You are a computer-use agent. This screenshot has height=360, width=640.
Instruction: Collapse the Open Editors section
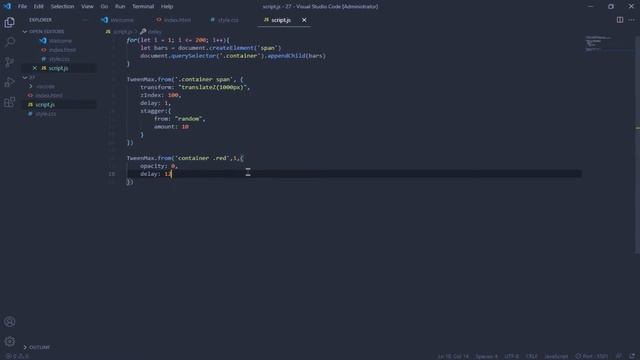[25, 31]
